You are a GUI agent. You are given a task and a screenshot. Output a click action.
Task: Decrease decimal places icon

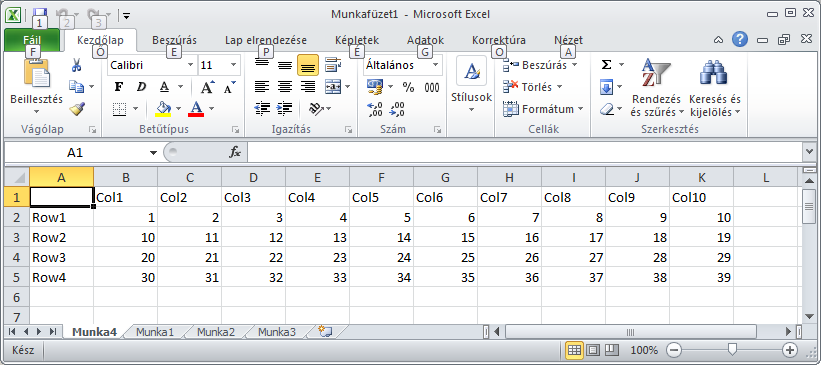(x=397, y=109)
